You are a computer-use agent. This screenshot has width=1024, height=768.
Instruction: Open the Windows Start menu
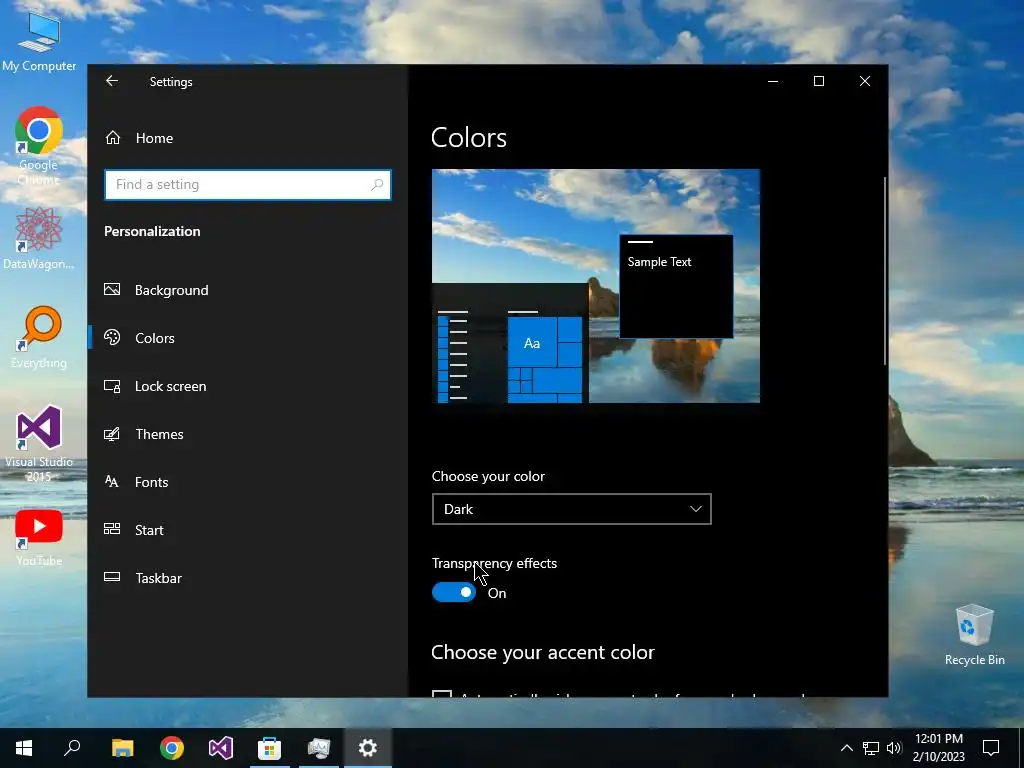point(24,748)
